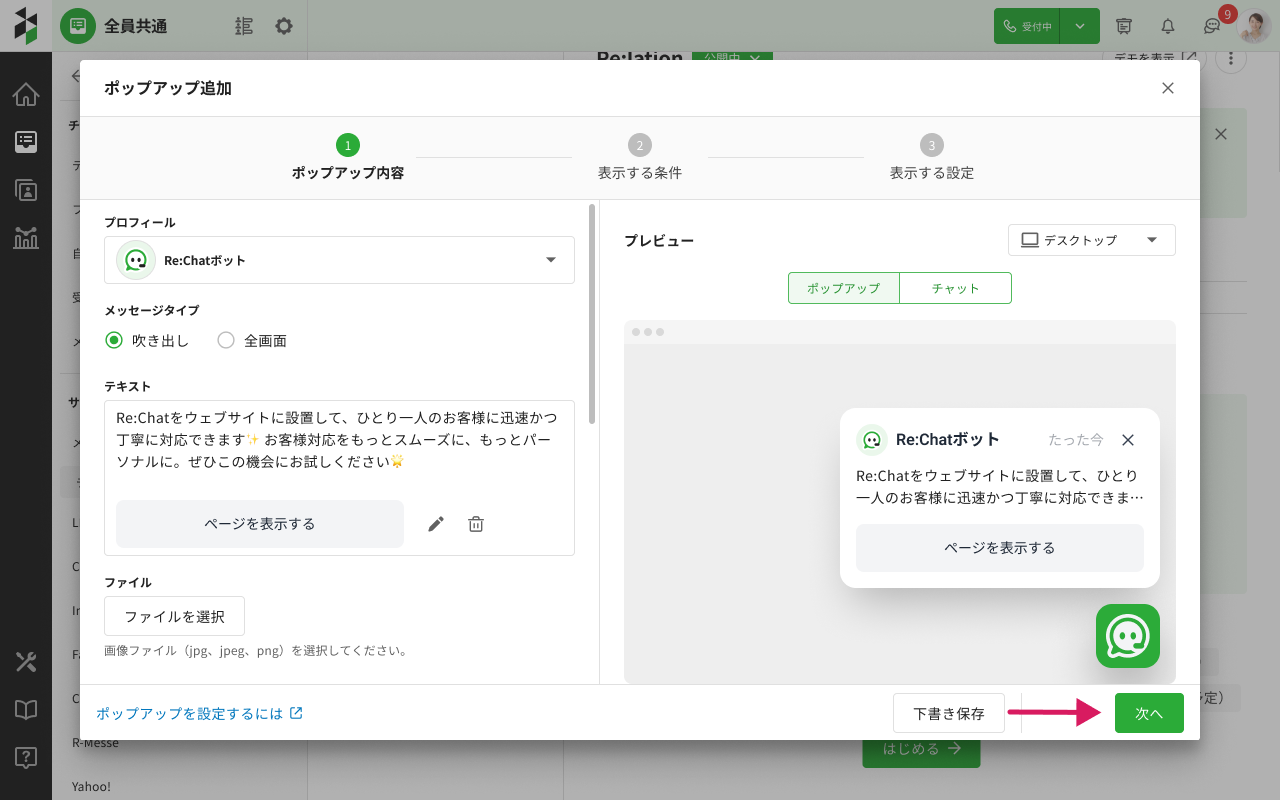Viewport: 1280px width, 800px height.
Task: Open the デスクトップ device dropdown
Action: coord(1092,240)
